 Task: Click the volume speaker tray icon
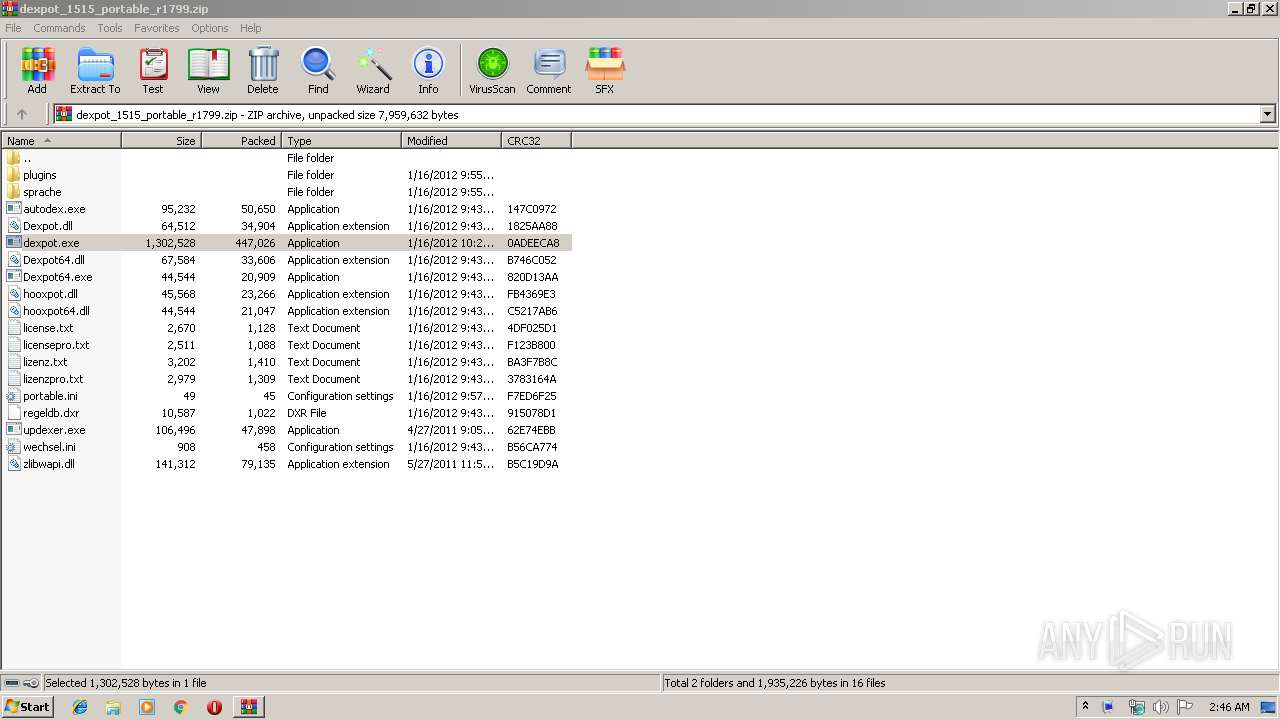pos(1161,707)
